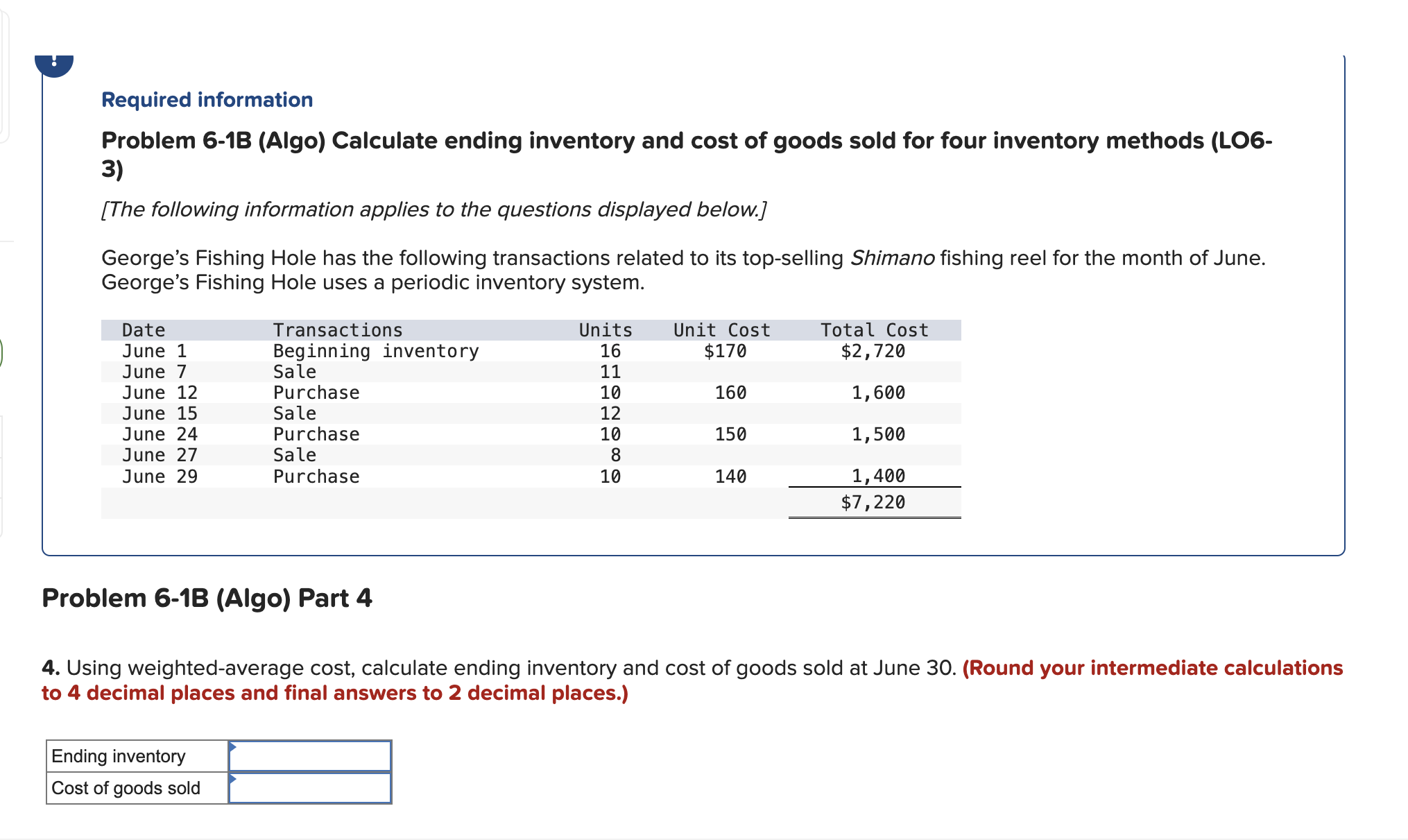Viewport: 1408px width, 840px height.
Task: Click the $7,220 total cost value
Action: pyautogui.click(x=873, y=502)
